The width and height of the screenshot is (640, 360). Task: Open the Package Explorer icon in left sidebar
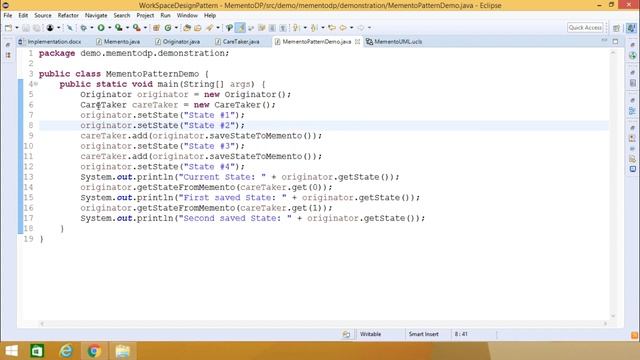coord(8,55)
